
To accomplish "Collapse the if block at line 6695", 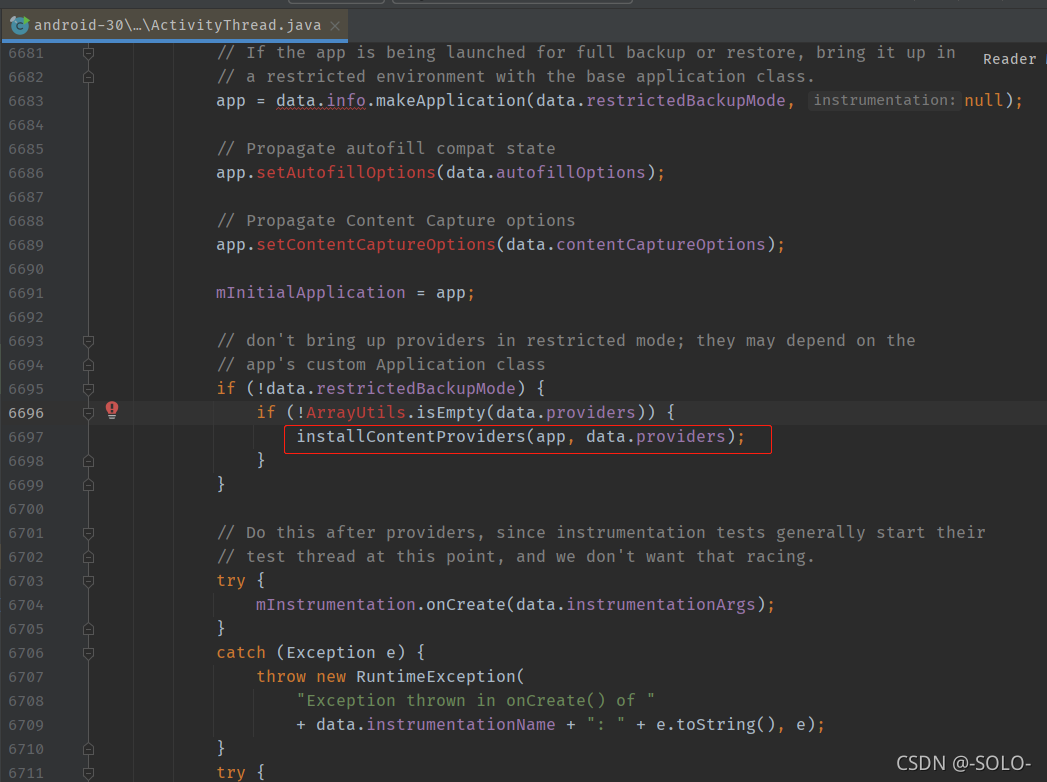I will [x=88, y=389].
